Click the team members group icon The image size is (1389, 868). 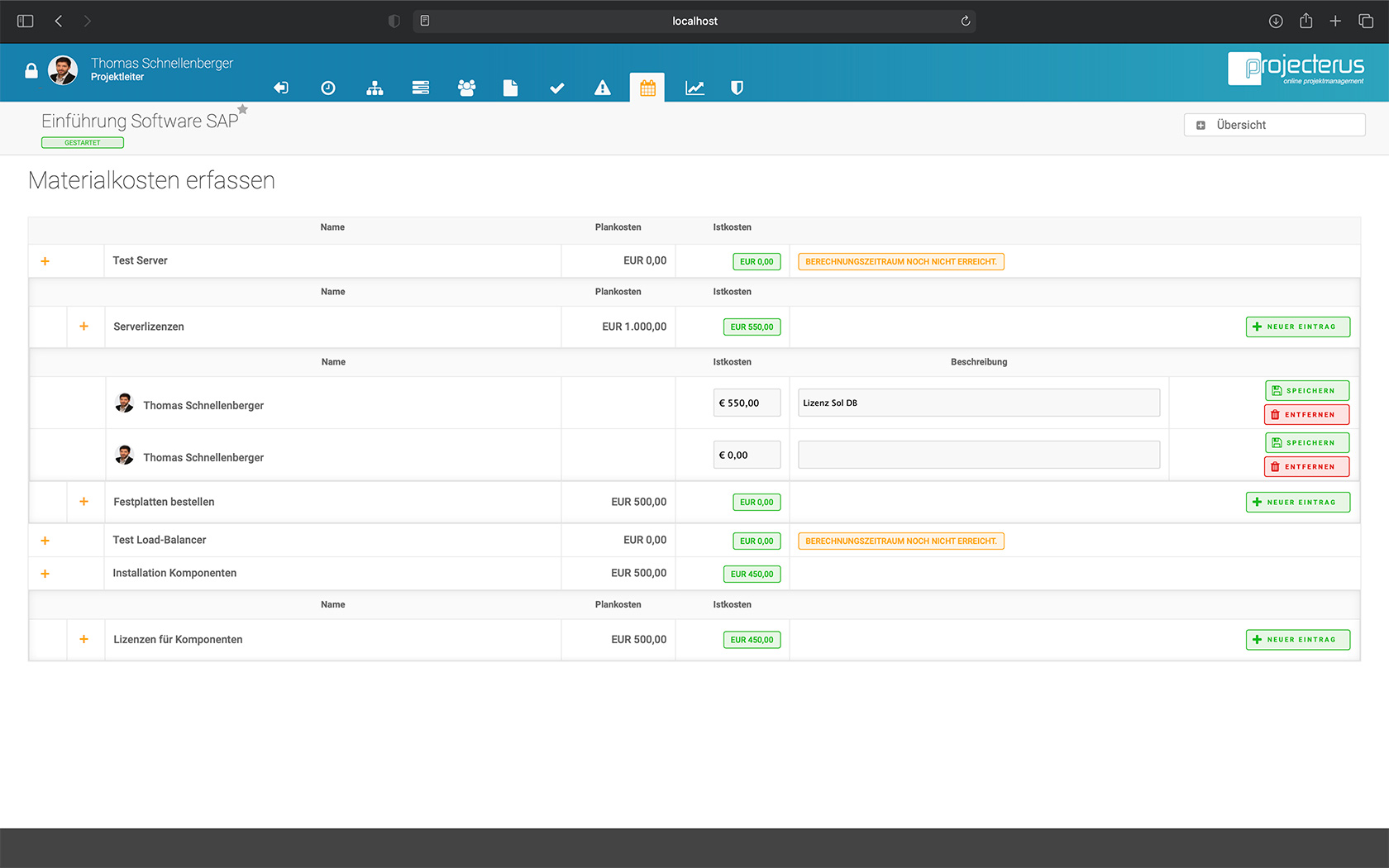(466, 88)
